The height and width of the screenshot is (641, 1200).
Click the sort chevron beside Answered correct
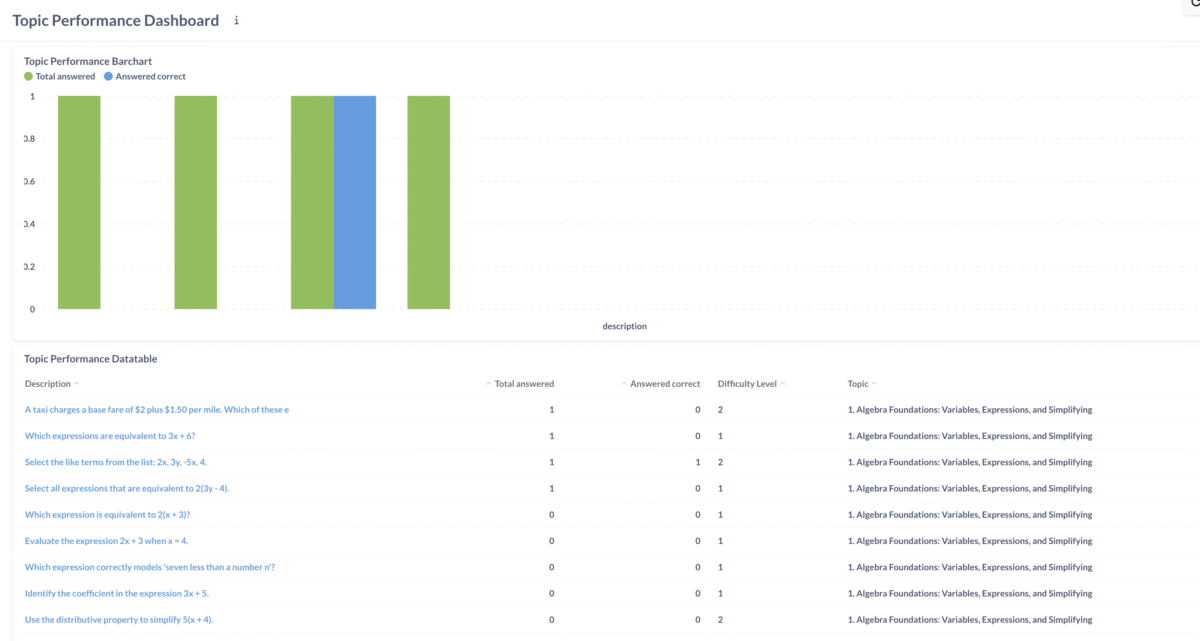(624, 384)
